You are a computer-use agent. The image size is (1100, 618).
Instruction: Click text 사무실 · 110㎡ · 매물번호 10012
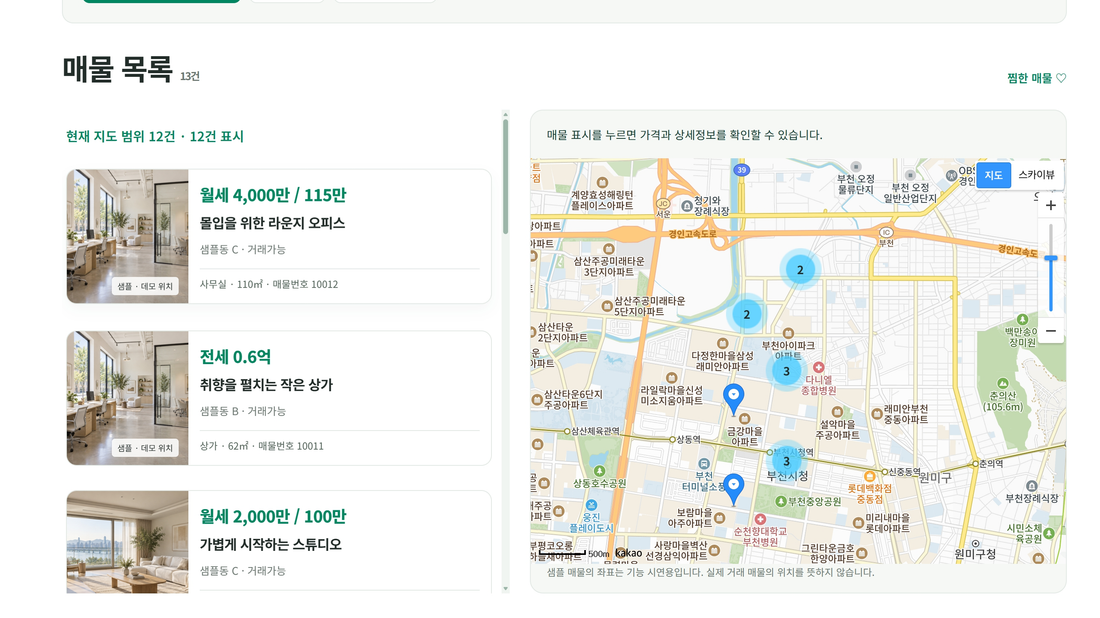pyautogui.click(x=269, y=284)
